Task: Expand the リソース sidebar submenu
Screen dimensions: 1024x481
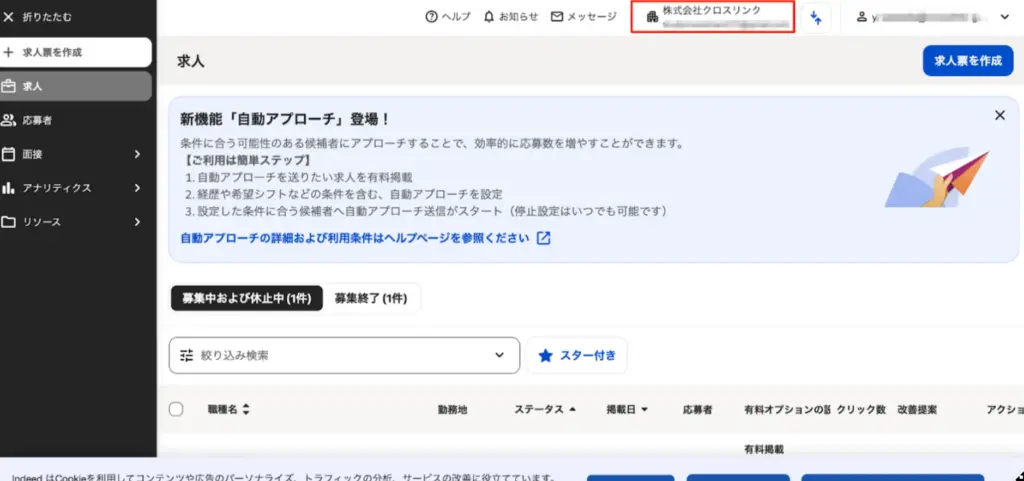Action: pos(137,222)
